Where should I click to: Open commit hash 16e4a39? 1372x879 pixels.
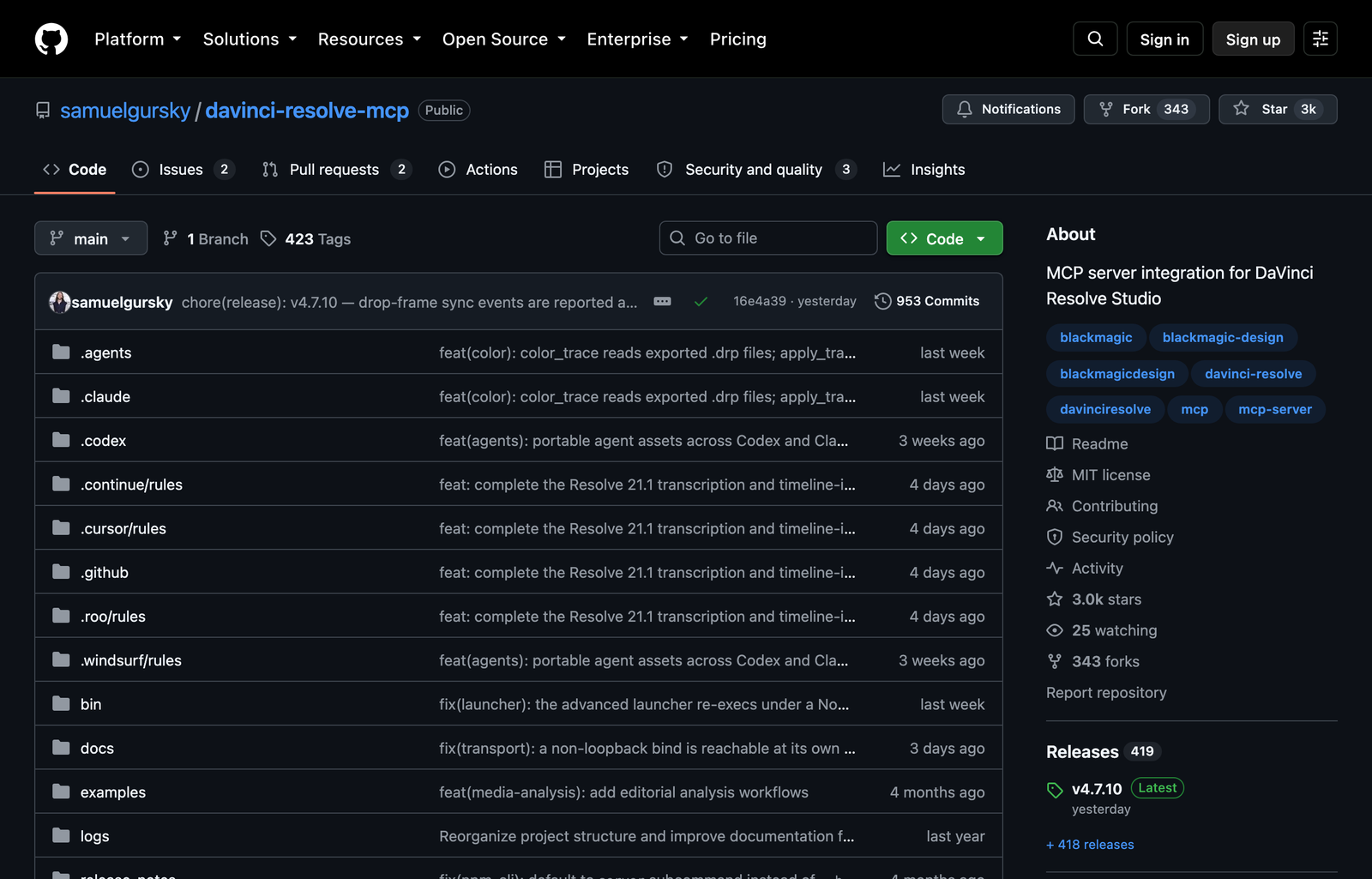(760, 301)
